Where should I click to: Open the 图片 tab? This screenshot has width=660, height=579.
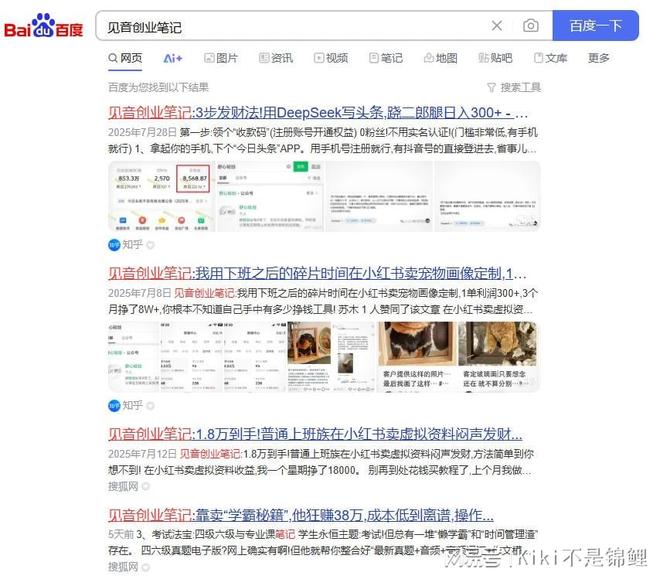click(x=221, y=58)
